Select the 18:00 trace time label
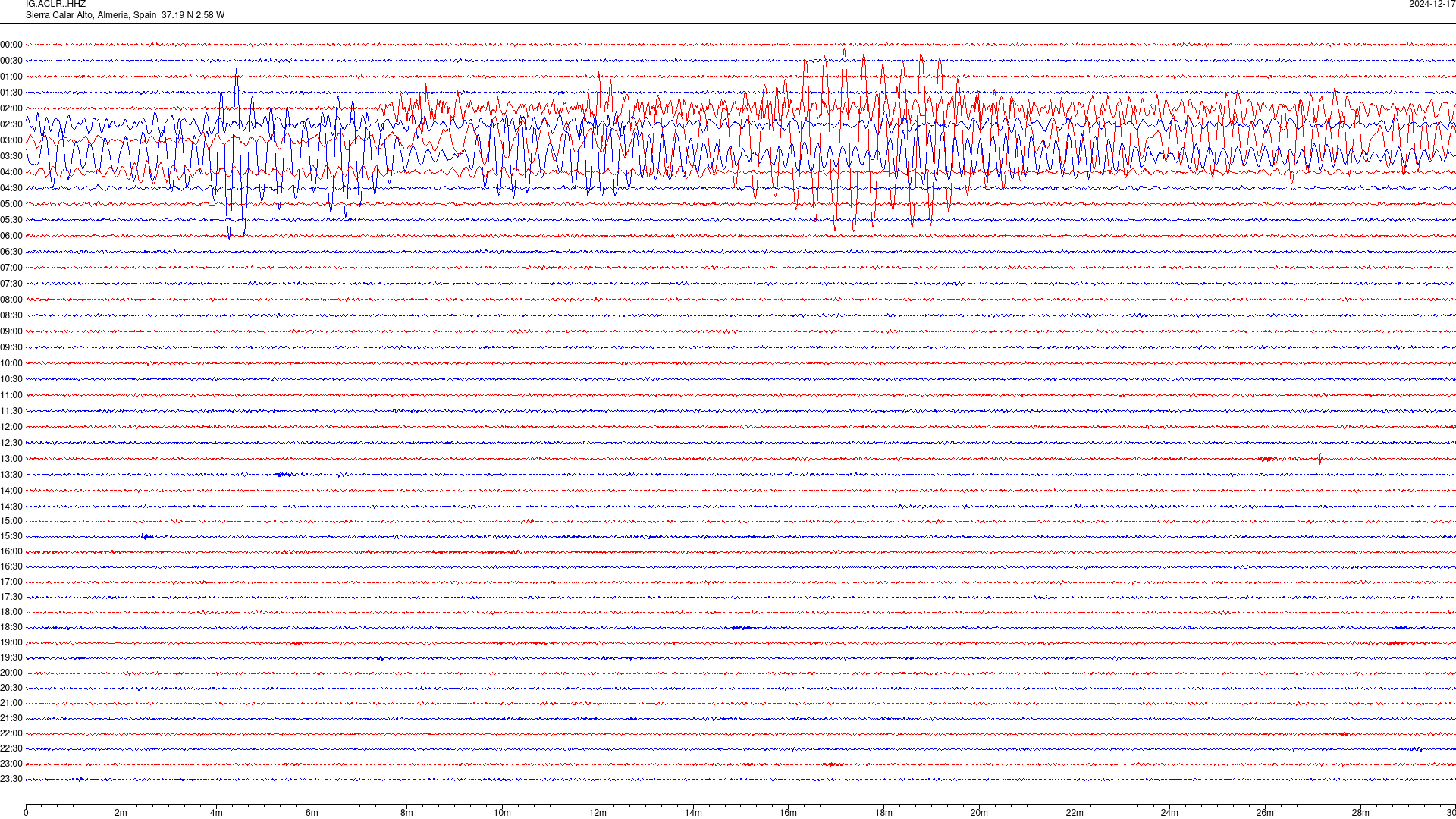This screenshot has width=1456, height=819. 11,612
